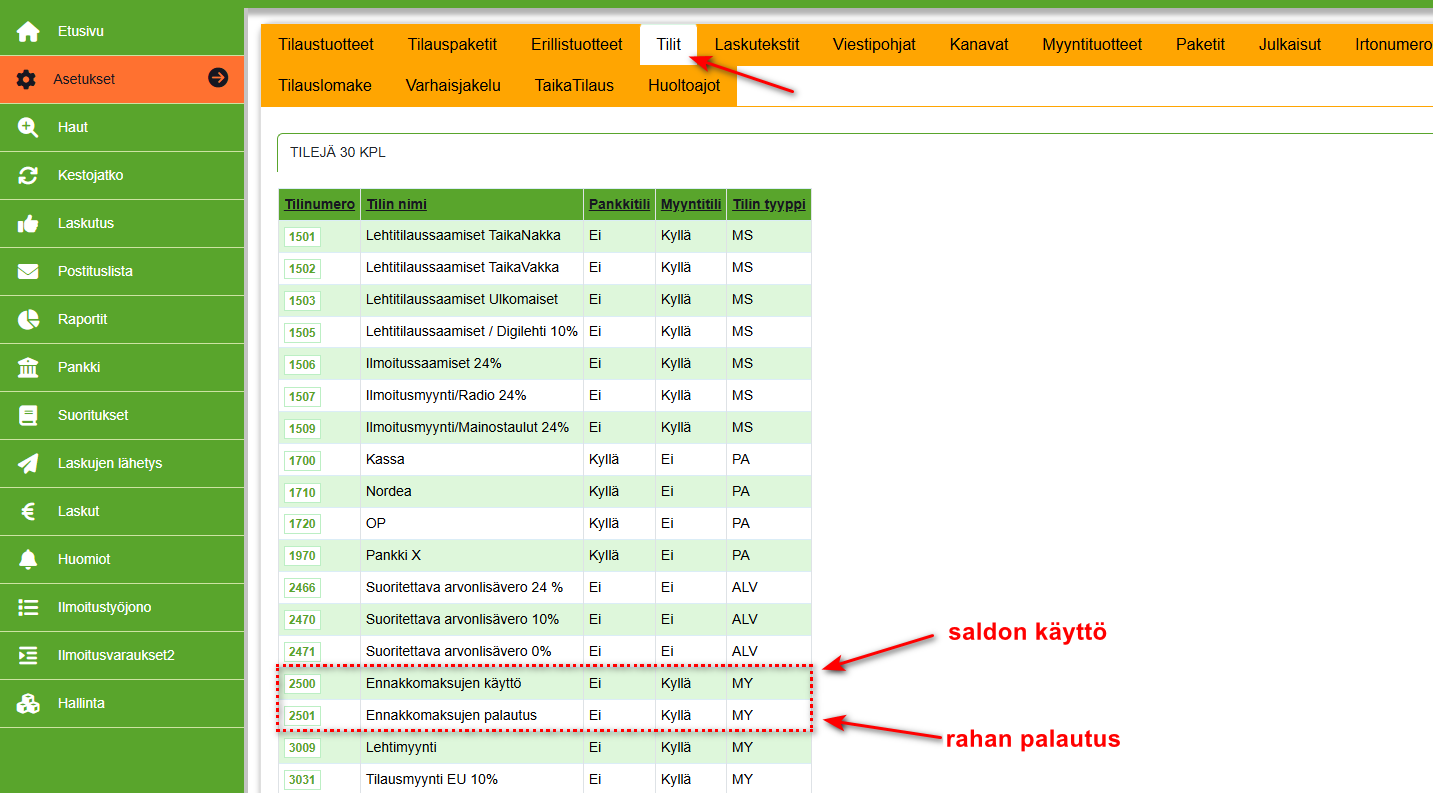The image size is (1433, 793).
Task: Open the Tilauslomake tab
Action: coord(325,86)
